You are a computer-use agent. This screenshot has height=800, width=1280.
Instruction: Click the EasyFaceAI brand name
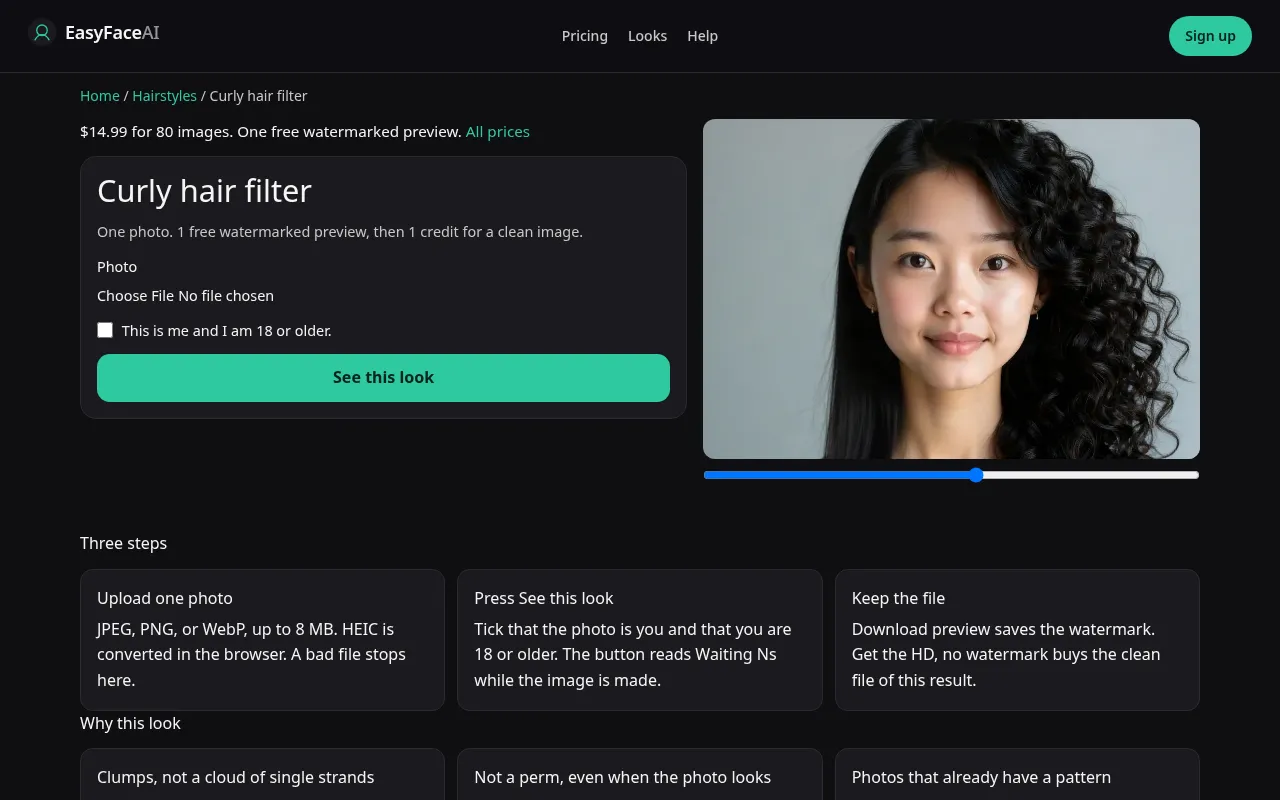pos(112,33)
